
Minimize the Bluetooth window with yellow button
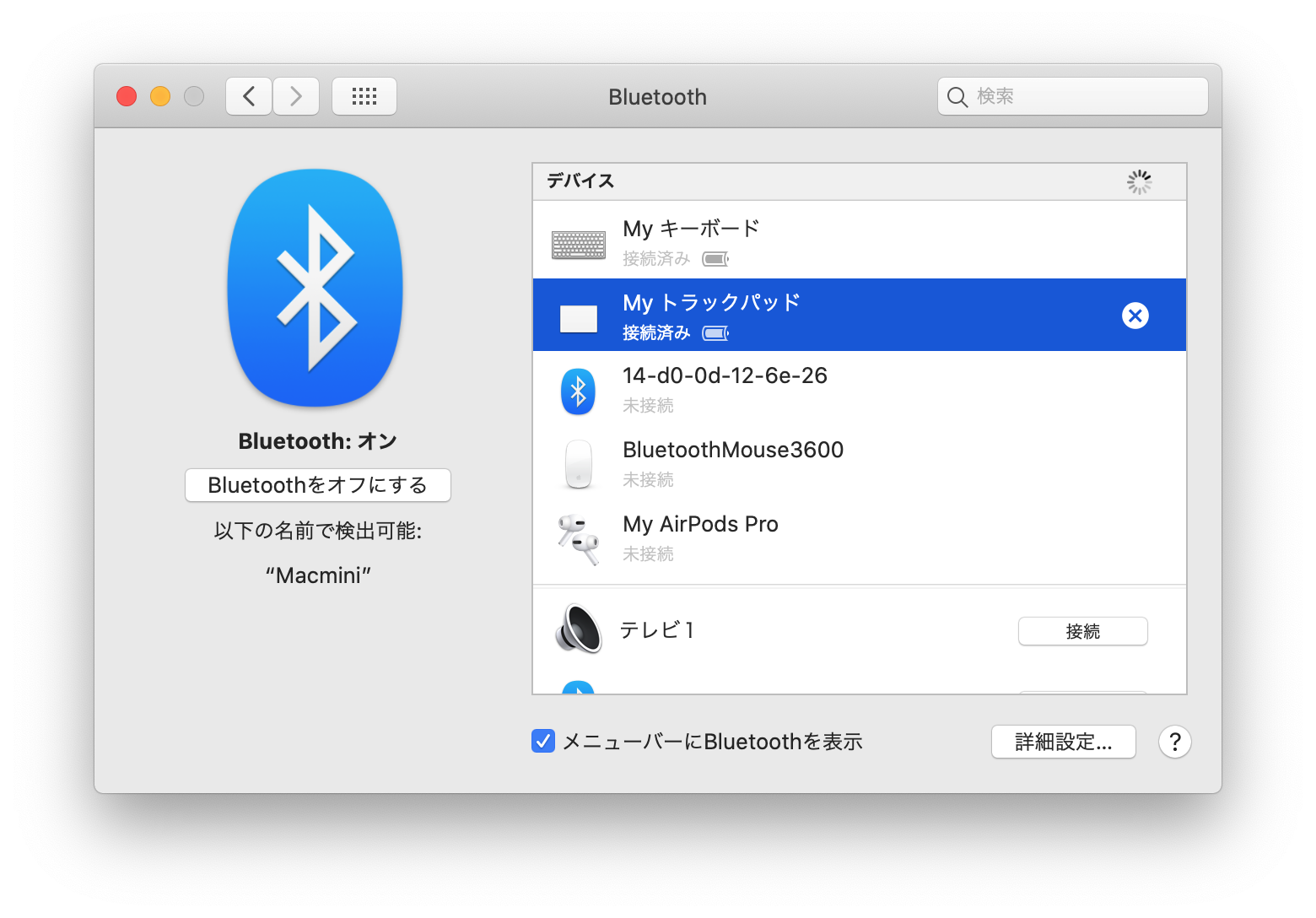tap(160, 96)
